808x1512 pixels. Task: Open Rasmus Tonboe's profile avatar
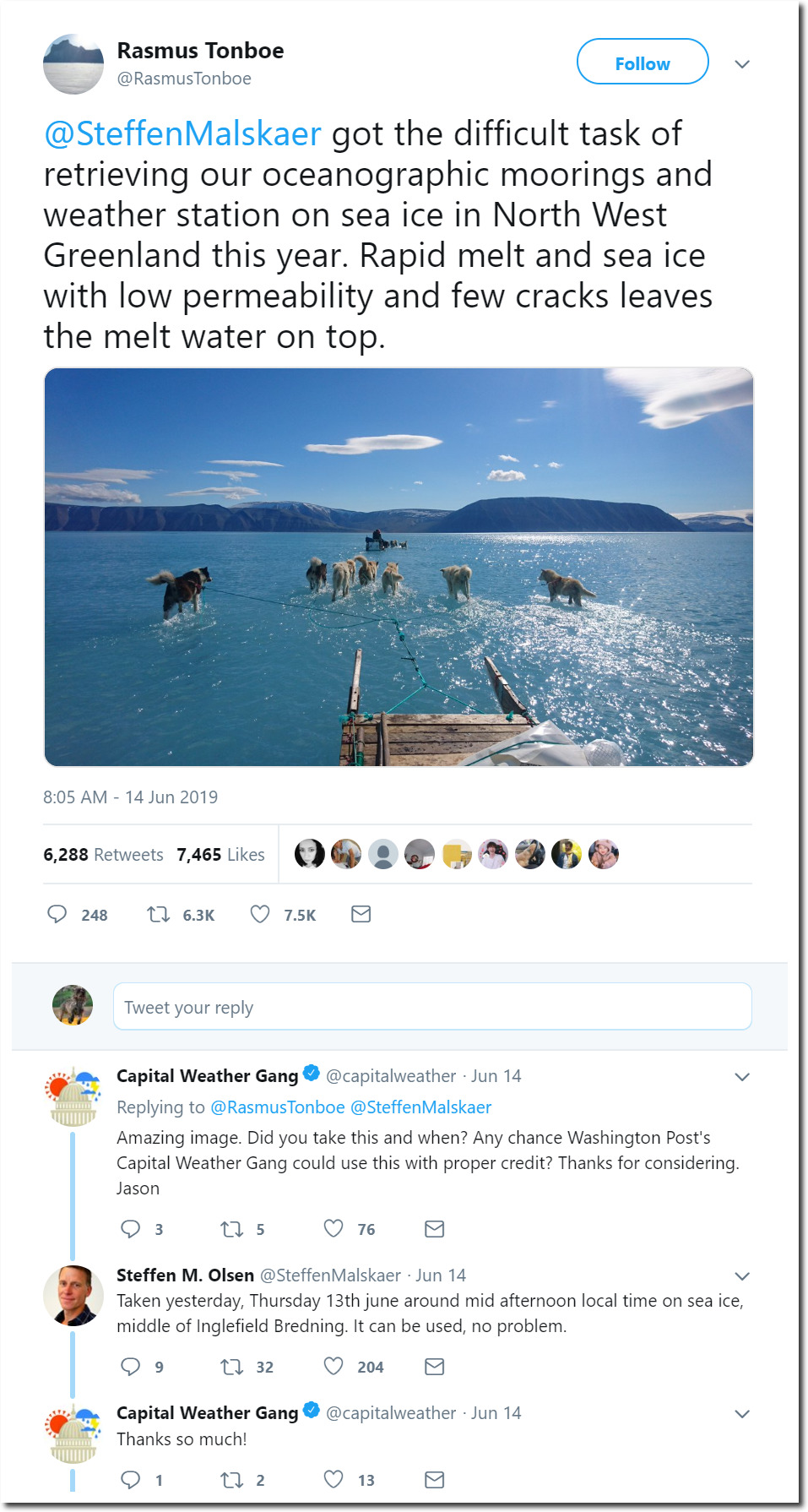[x=73, y=64]
